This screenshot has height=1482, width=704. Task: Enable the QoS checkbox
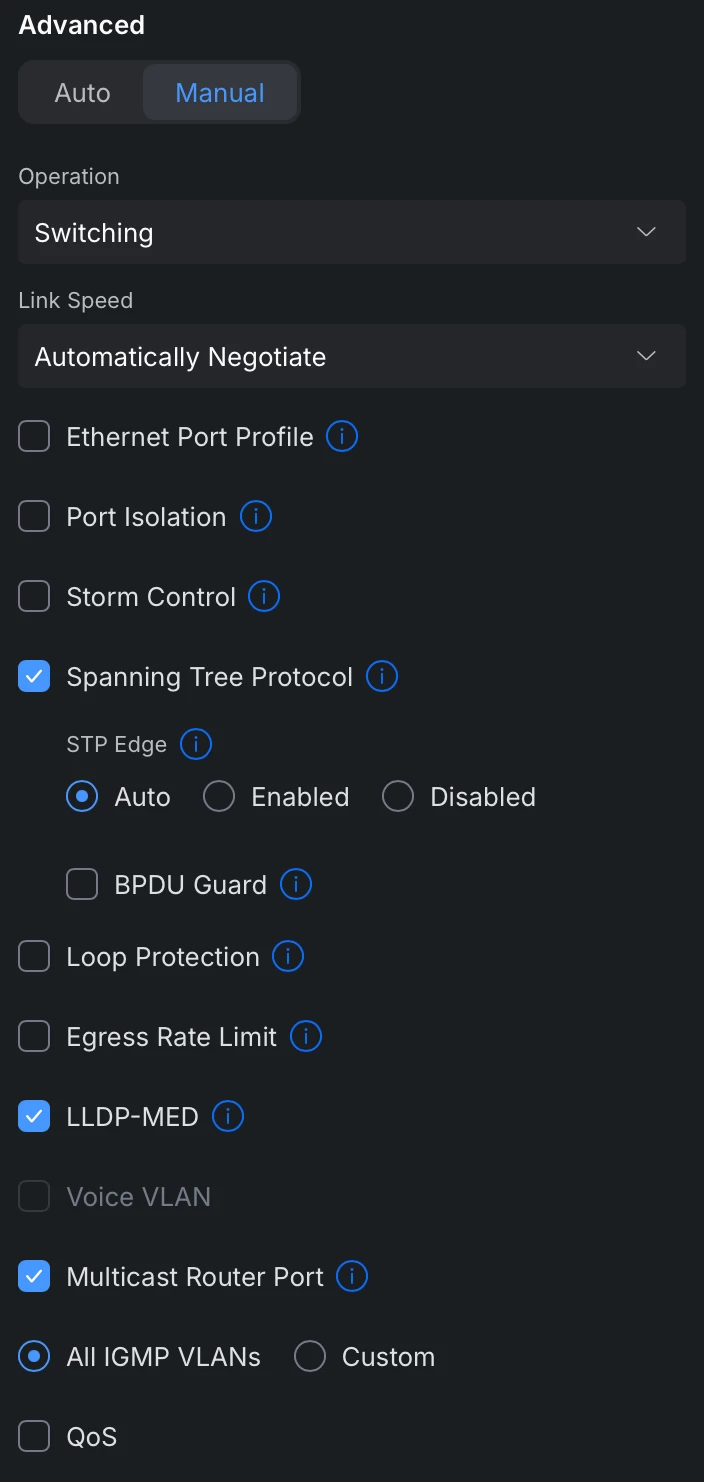tap(34, 1437)
